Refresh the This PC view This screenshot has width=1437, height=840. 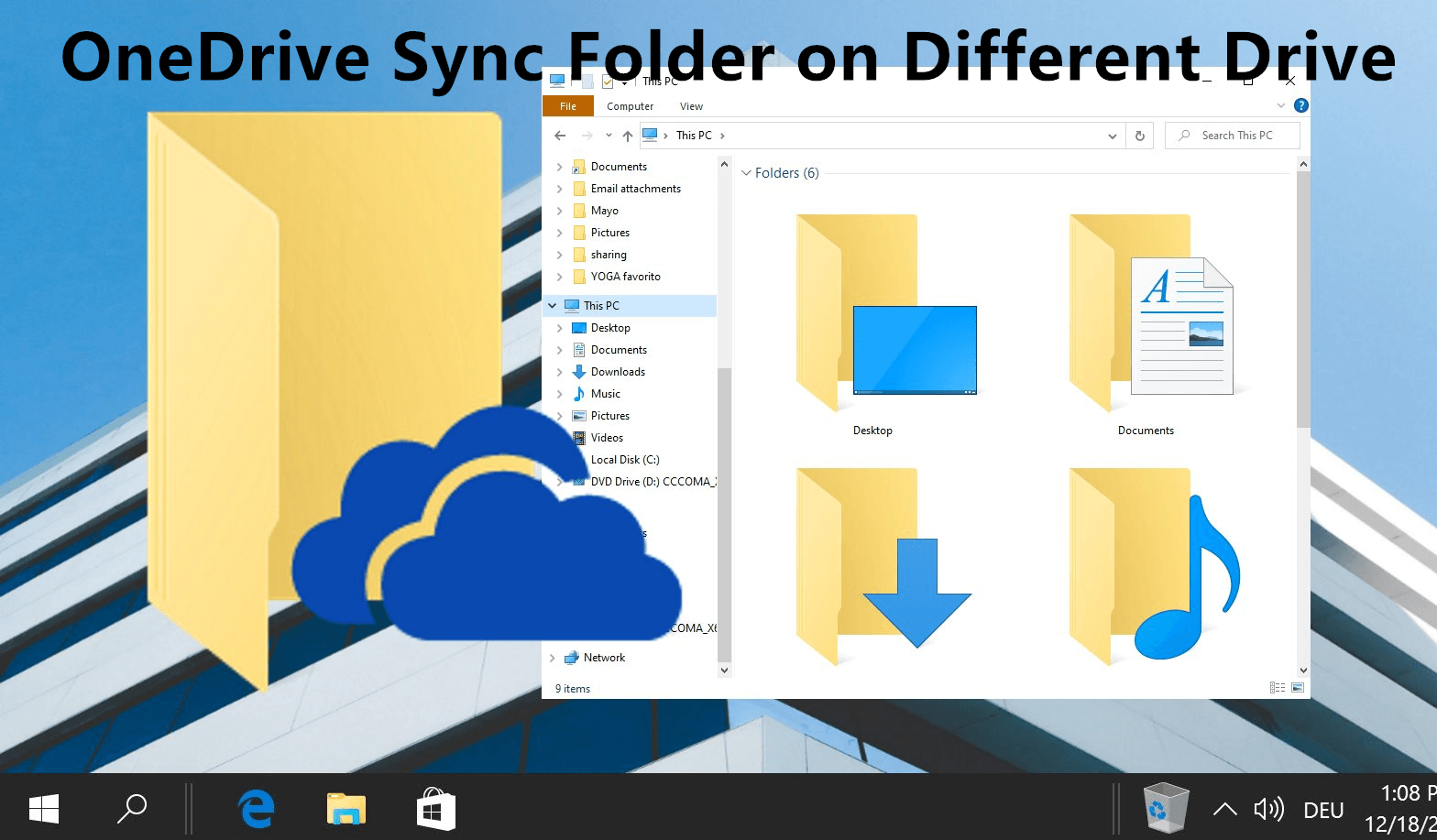click(x=1139, y=136)
